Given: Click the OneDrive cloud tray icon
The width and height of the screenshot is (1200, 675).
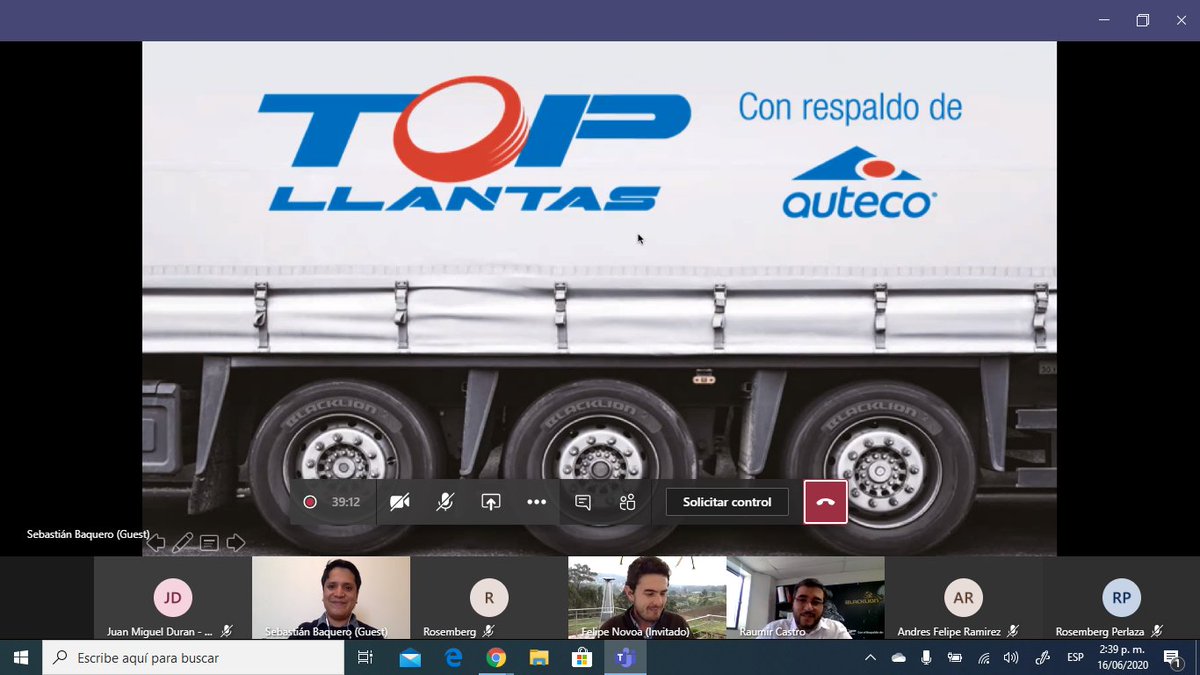Looking at the screenshot, I should (898, 657).
